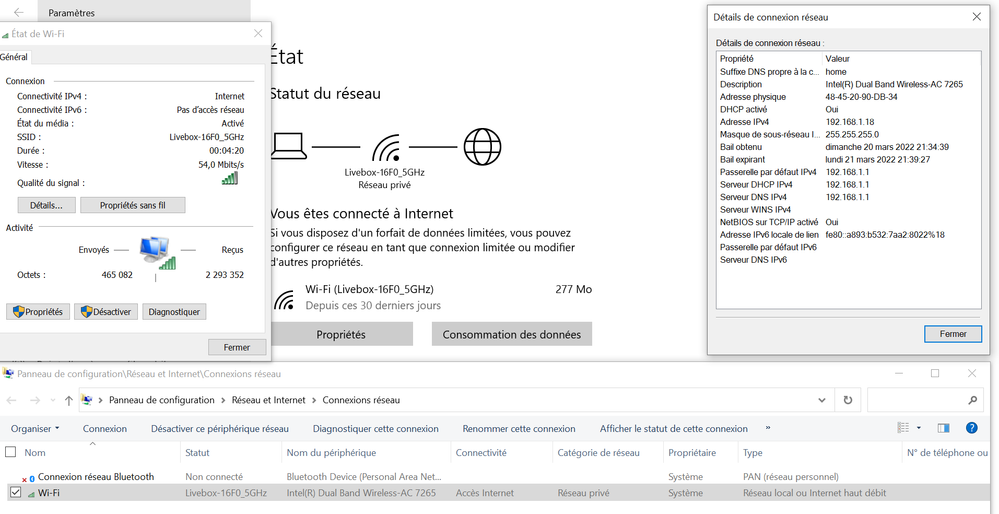Click the up-arrow navigation button in Explorer
Image resolution: width=999 pixels, height=514 pixels.
pos(68,400)
